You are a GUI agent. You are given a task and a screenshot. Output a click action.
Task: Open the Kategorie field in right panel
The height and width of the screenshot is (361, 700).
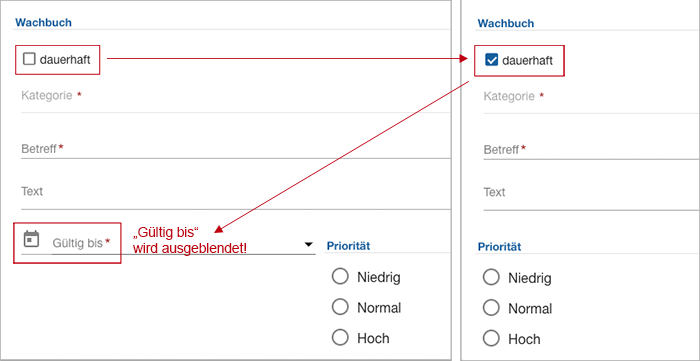tap(592, 99)
